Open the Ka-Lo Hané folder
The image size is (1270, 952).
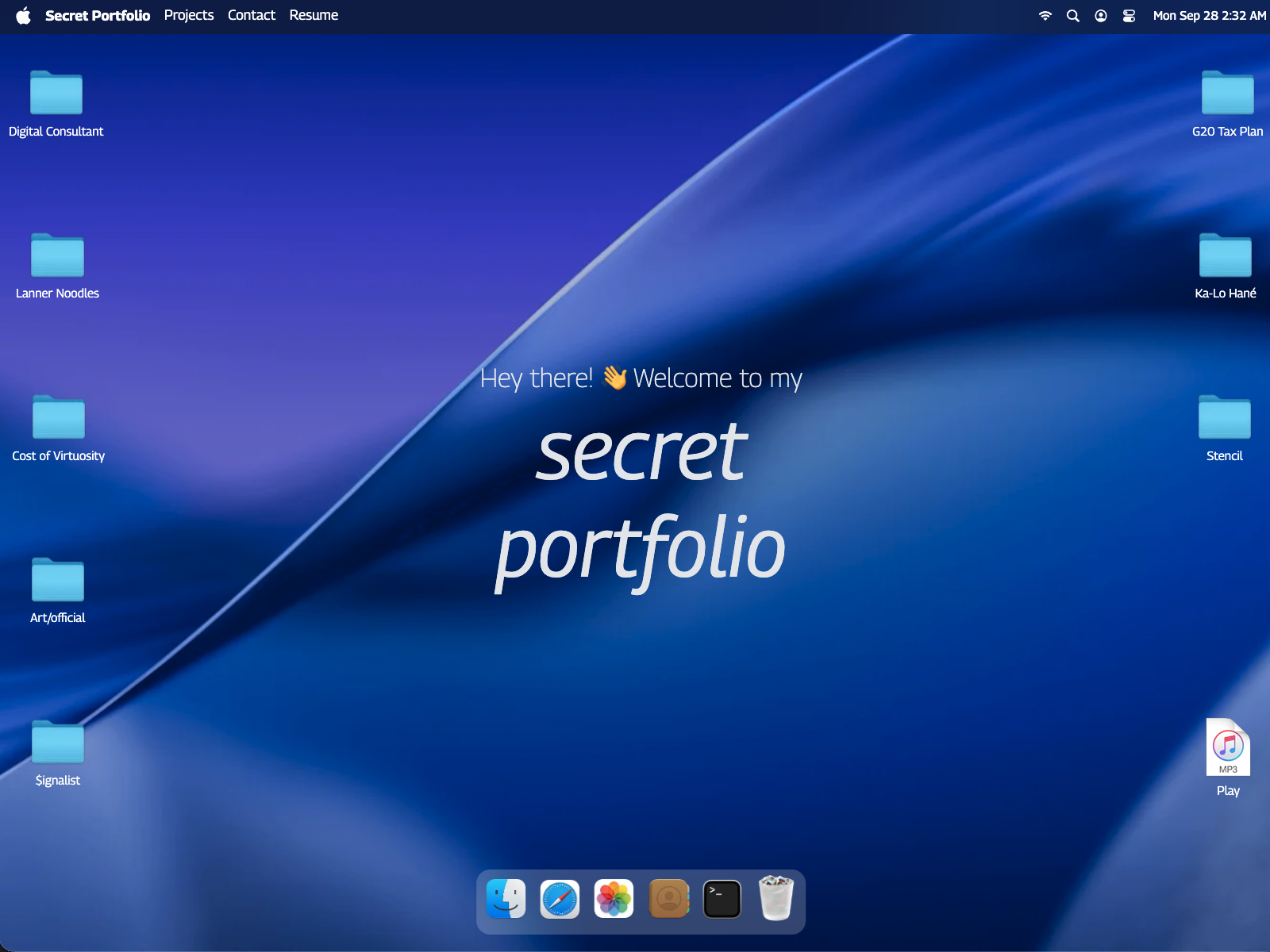1226,255
